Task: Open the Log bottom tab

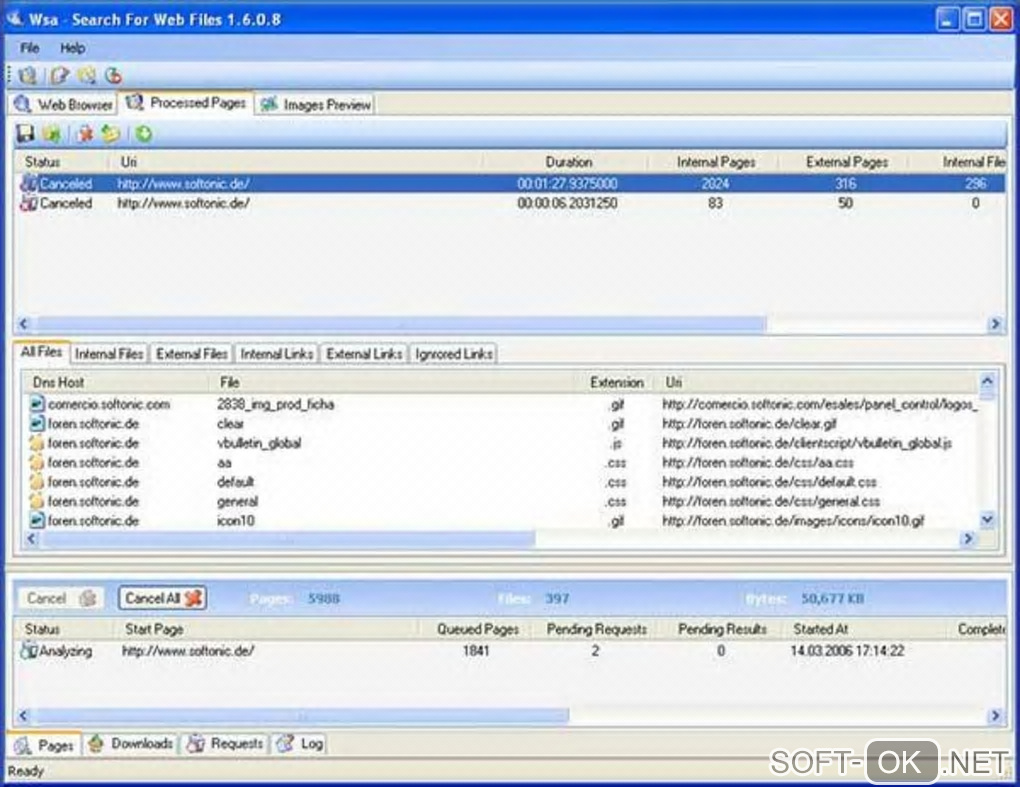Action: point(300,743)
